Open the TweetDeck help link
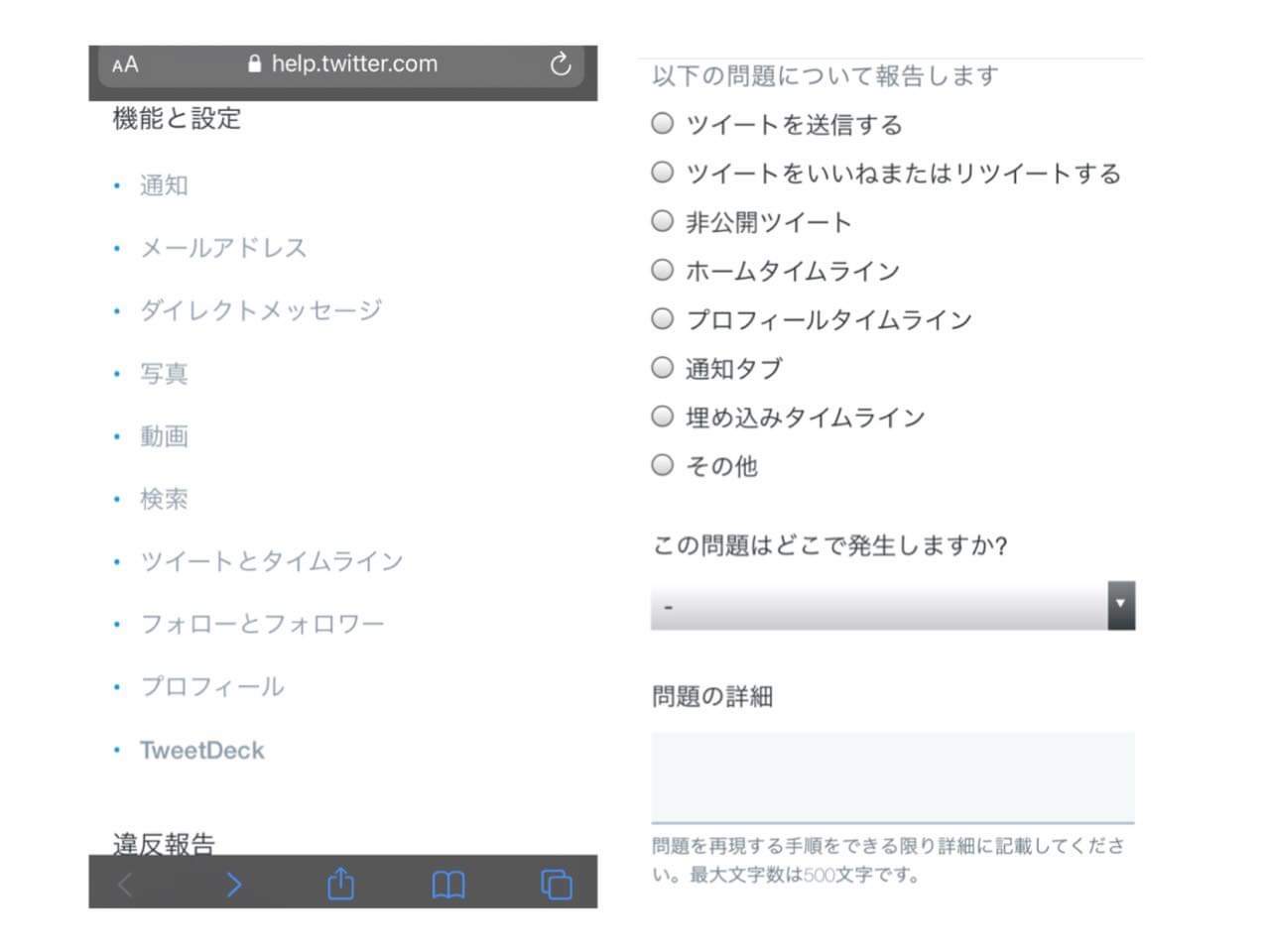Image resolution: width=1270 pixels, height=952 pixels. (202, 751)
